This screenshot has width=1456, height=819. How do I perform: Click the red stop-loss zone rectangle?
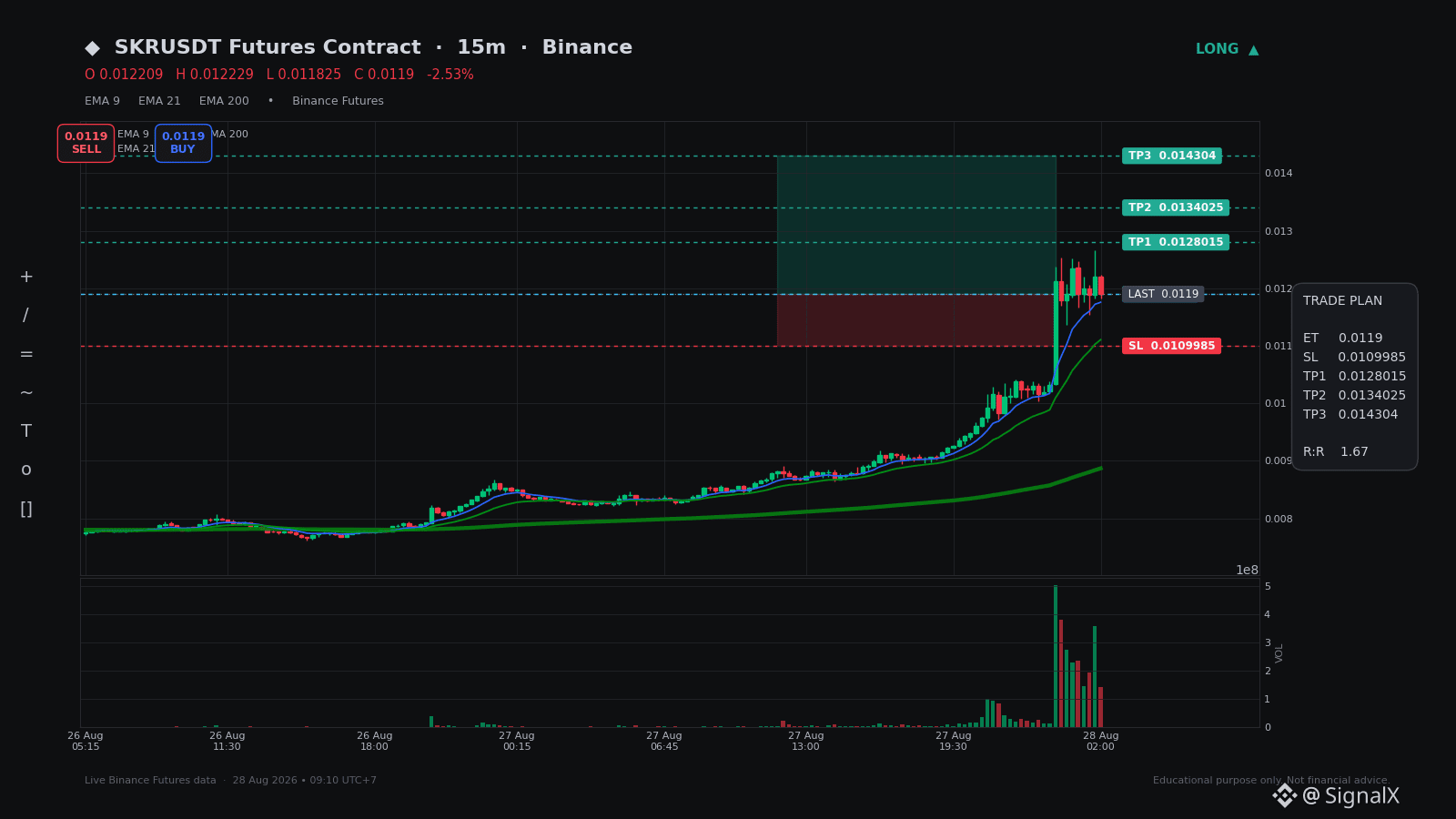tap(916, 319)
